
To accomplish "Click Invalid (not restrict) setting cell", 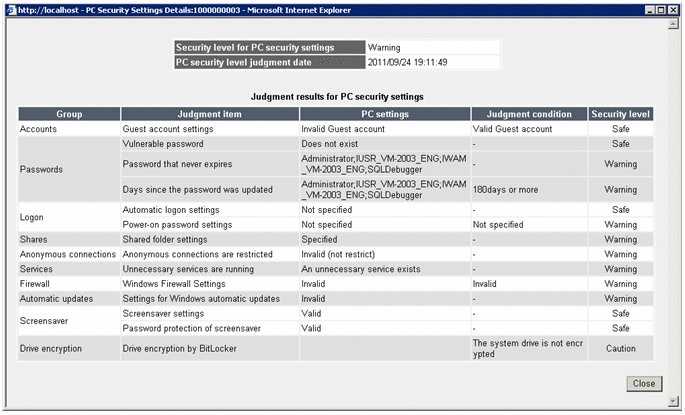I will point(385,254).
